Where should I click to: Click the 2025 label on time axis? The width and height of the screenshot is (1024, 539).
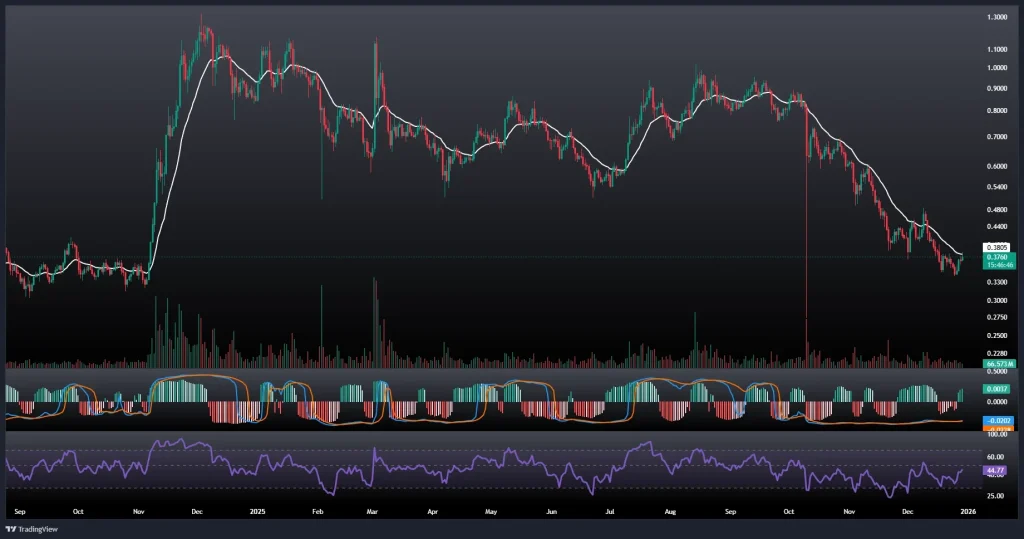(256, 510)
